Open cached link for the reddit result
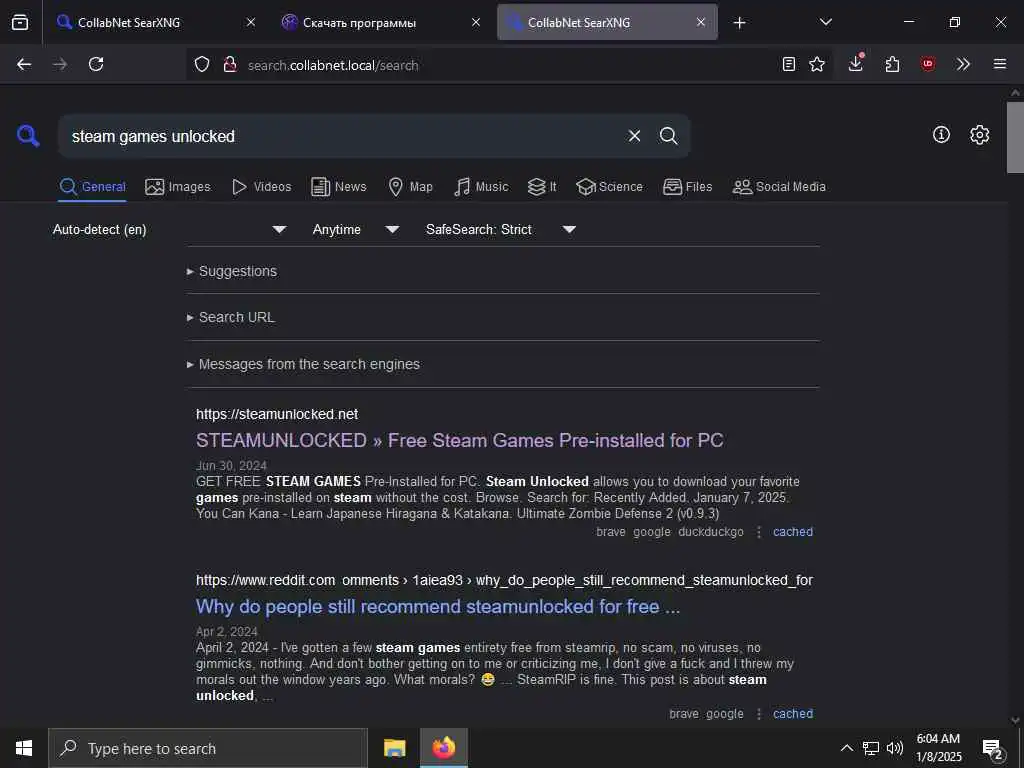 tap(793, 714)
